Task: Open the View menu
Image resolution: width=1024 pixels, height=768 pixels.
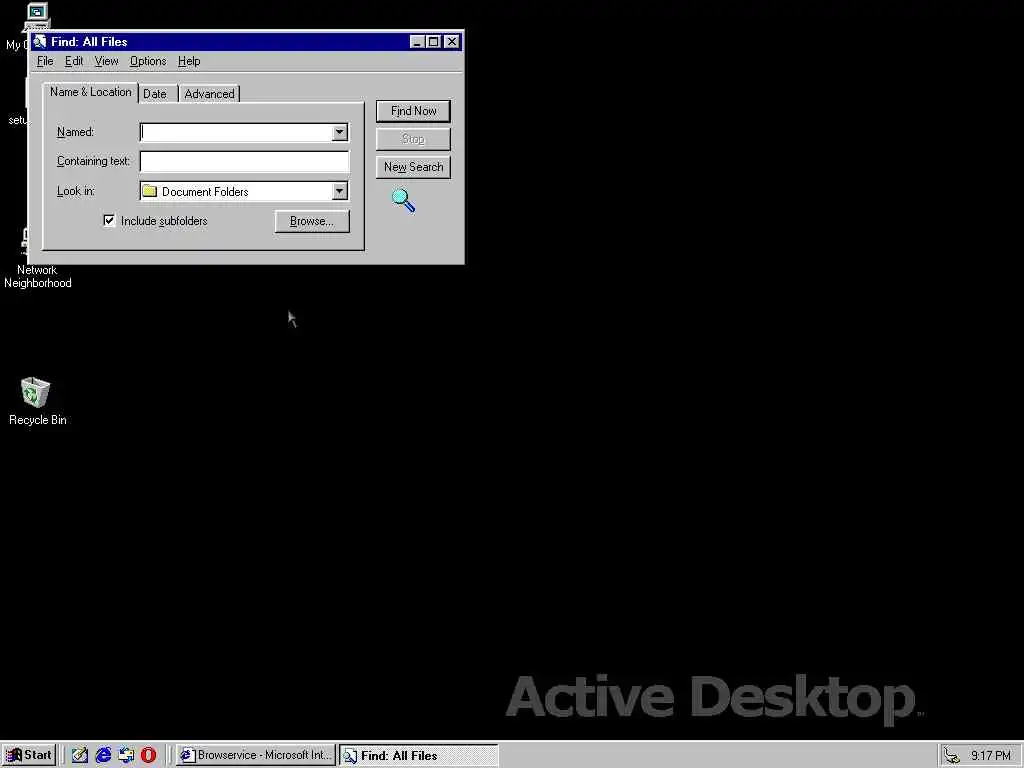Action: click(x=106, y=61)
